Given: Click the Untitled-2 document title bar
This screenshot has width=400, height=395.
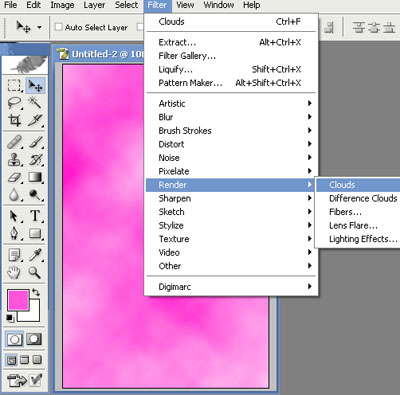Looking at the screenshot, I should [x=99, y=54].
